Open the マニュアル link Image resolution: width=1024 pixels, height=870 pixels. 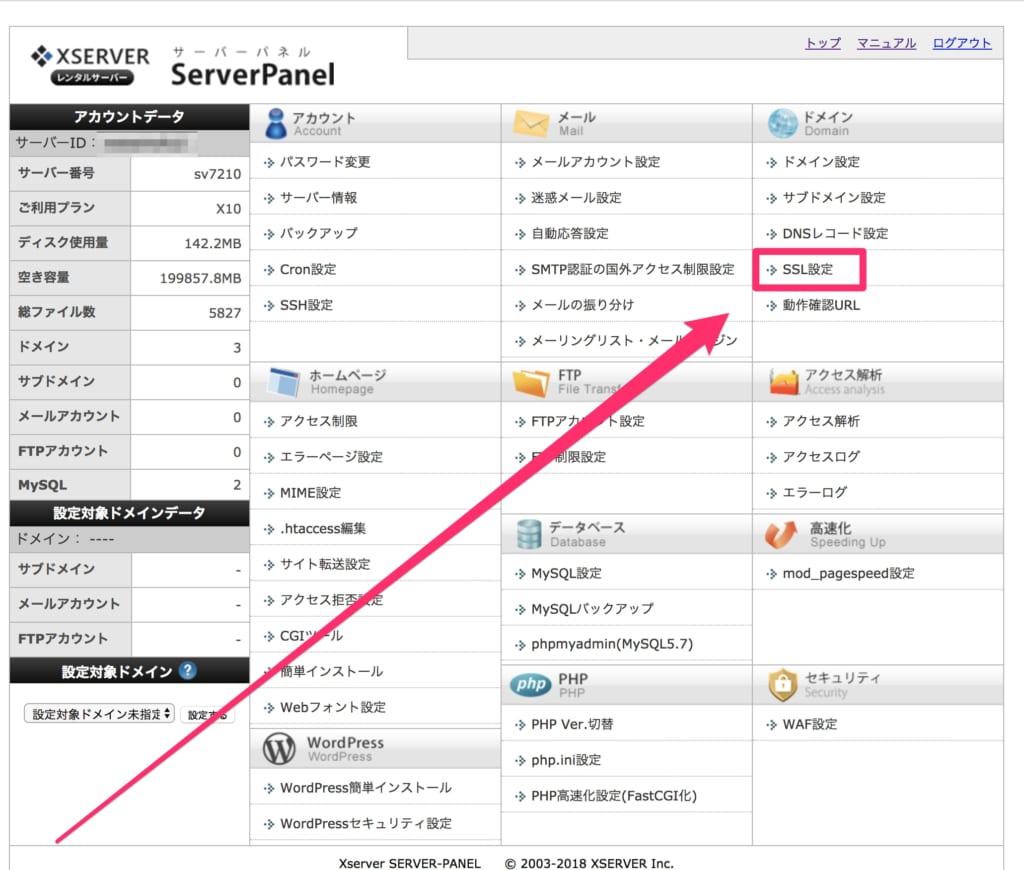click(x=886, y=43)
